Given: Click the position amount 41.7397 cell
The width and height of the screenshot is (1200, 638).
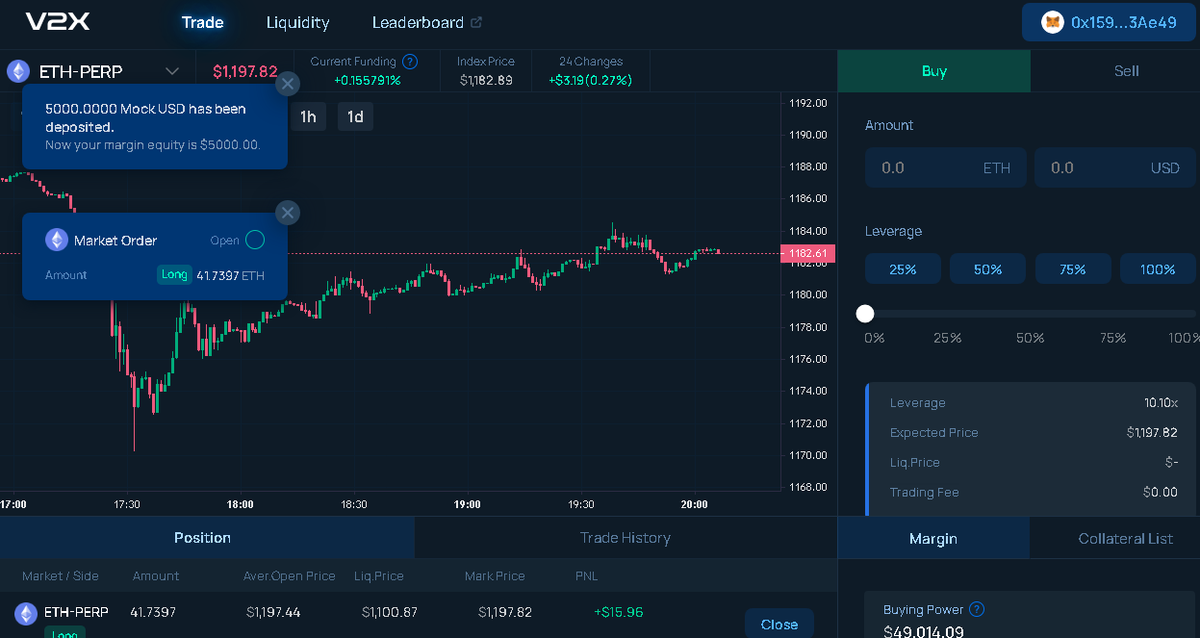Looking at the screenshot, I should pos(153,612).
